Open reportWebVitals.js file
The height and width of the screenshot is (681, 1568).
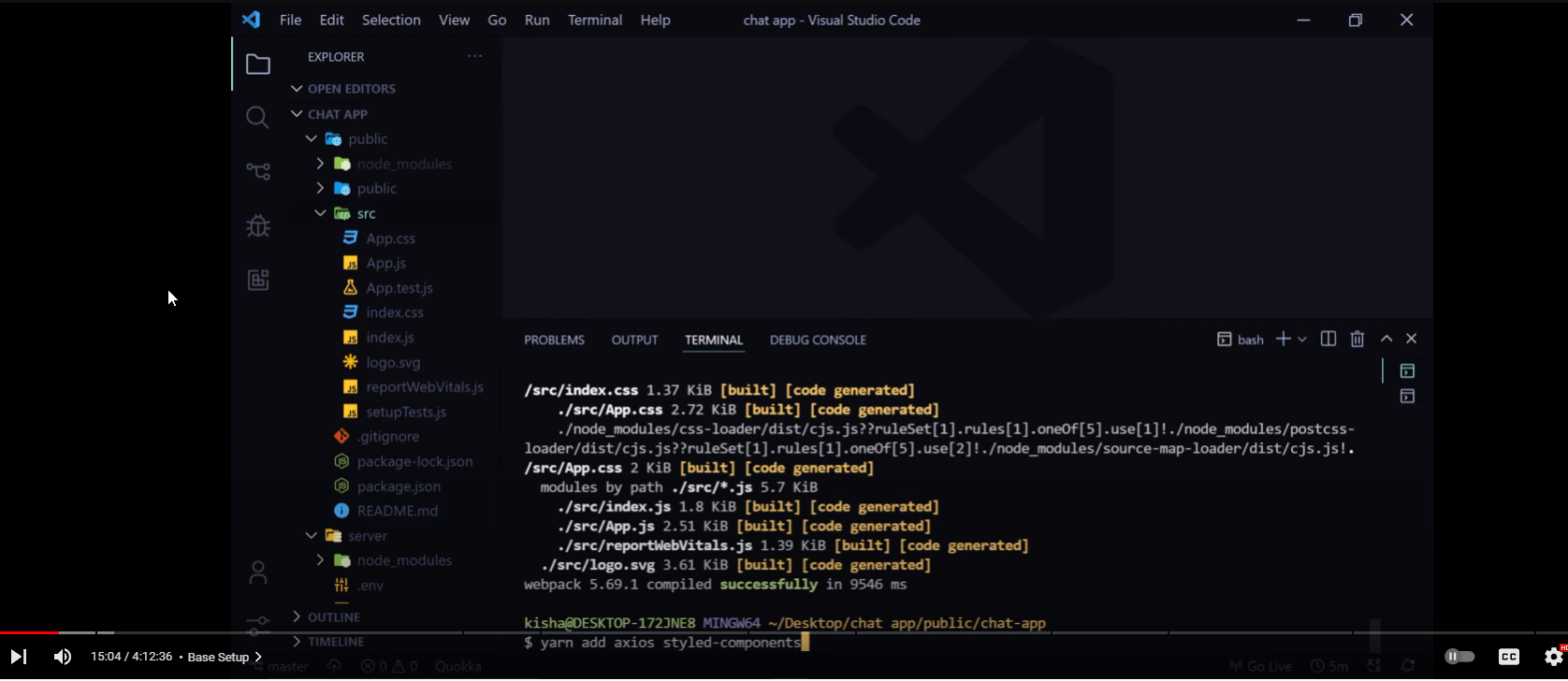pyautogui.click(x=425, y=387)
